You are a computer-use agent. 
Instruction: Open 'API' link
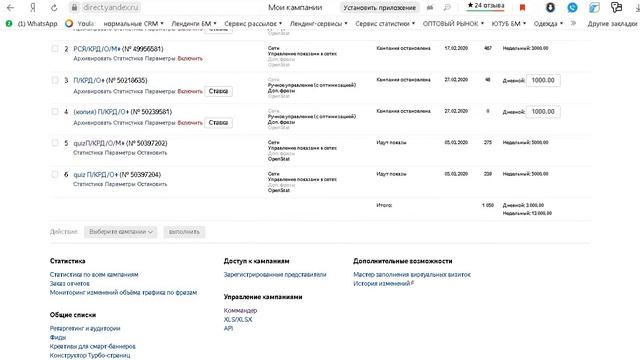[228, 328]
